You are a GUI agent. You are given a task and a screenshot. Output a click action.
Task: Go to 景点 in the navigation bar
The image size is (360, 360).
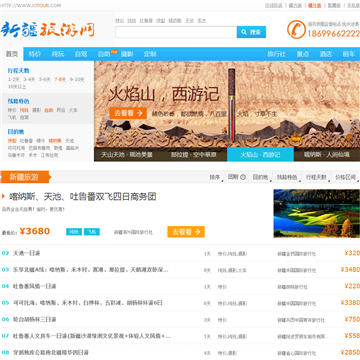[303, 54]
